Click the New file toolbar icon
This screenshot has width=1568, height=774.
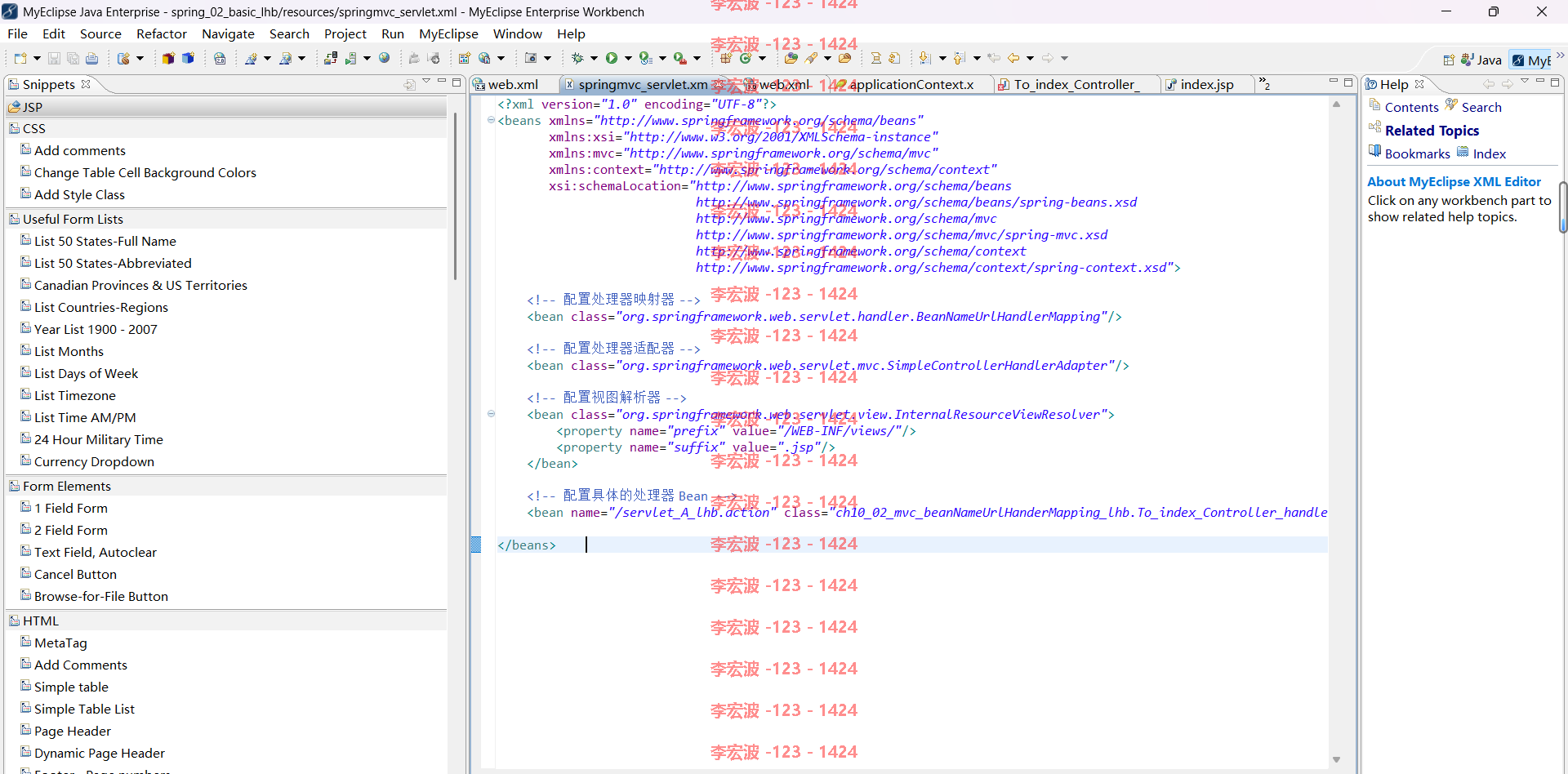coord(20,58)
